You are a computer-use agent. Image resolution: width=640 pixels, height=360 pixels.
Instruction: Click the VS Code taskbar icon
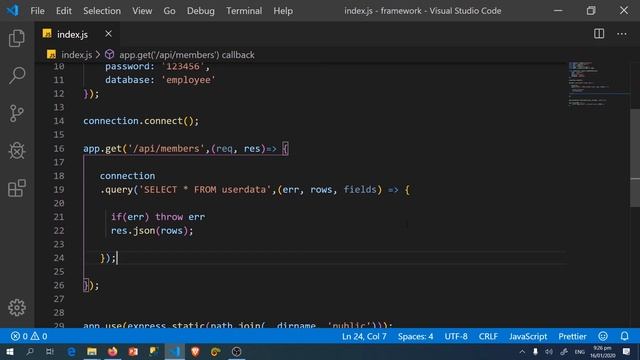pos(174,351)
